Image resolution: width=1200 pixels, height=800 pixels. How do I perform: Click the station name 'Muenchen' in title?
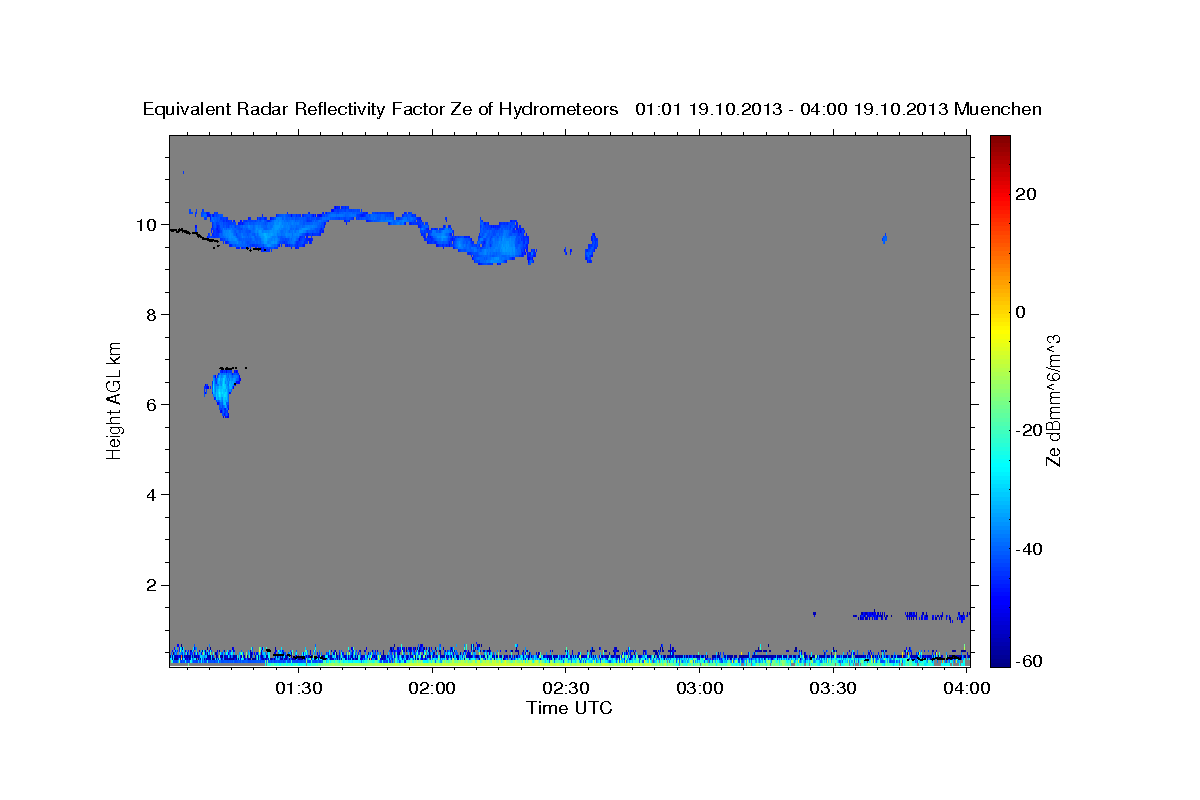point(998,110)
